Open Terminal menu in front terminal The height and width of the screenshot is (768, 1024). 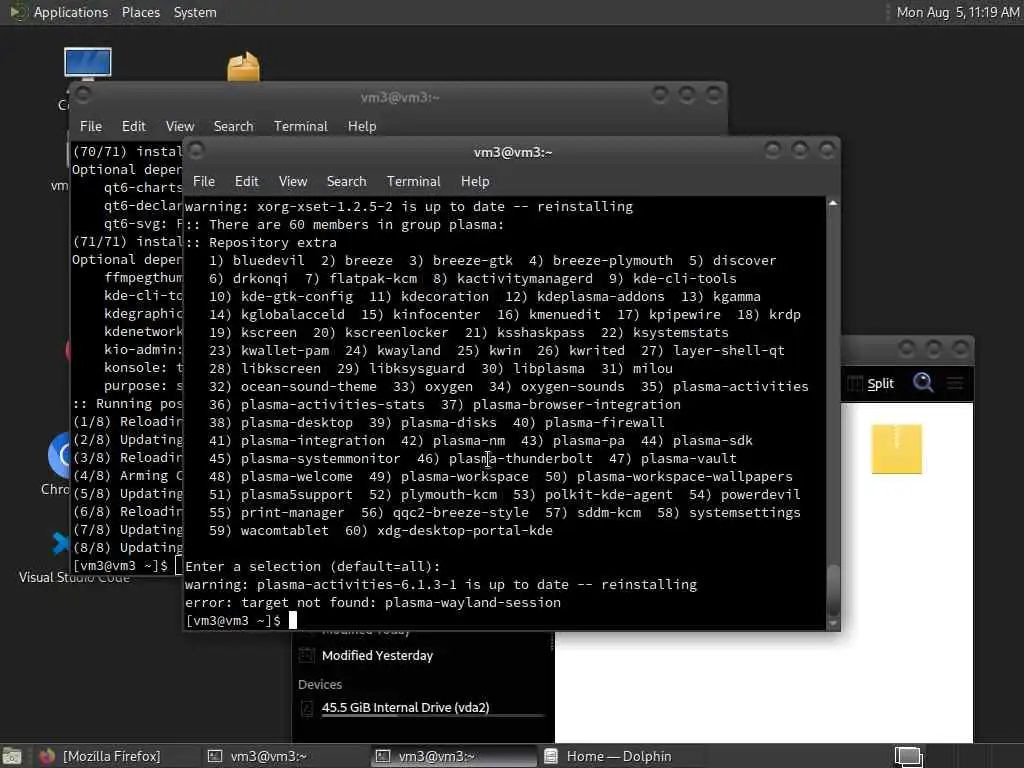click(413, 182)
